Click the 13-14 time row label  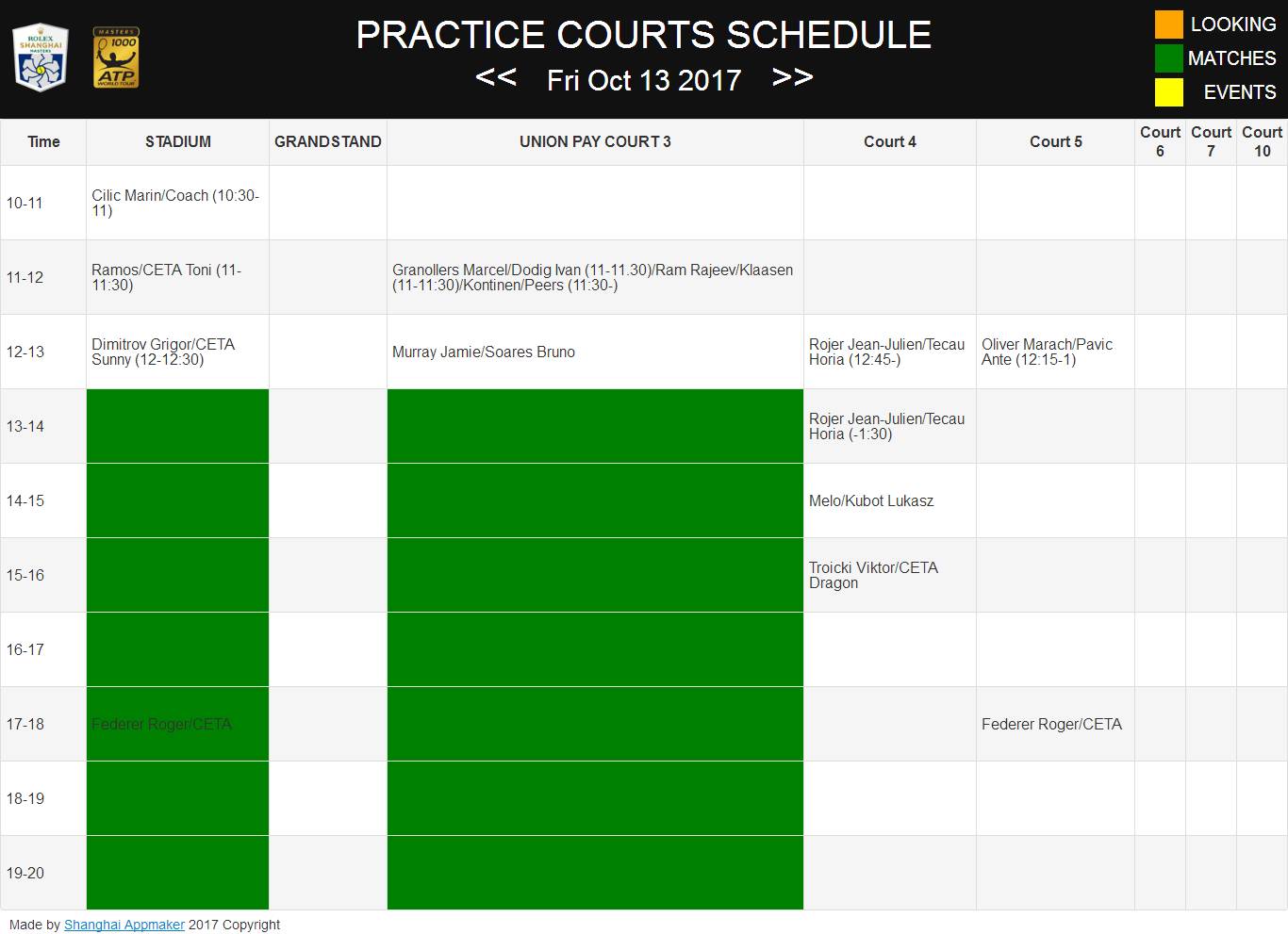pyautogui.click(x=25, y=426)
